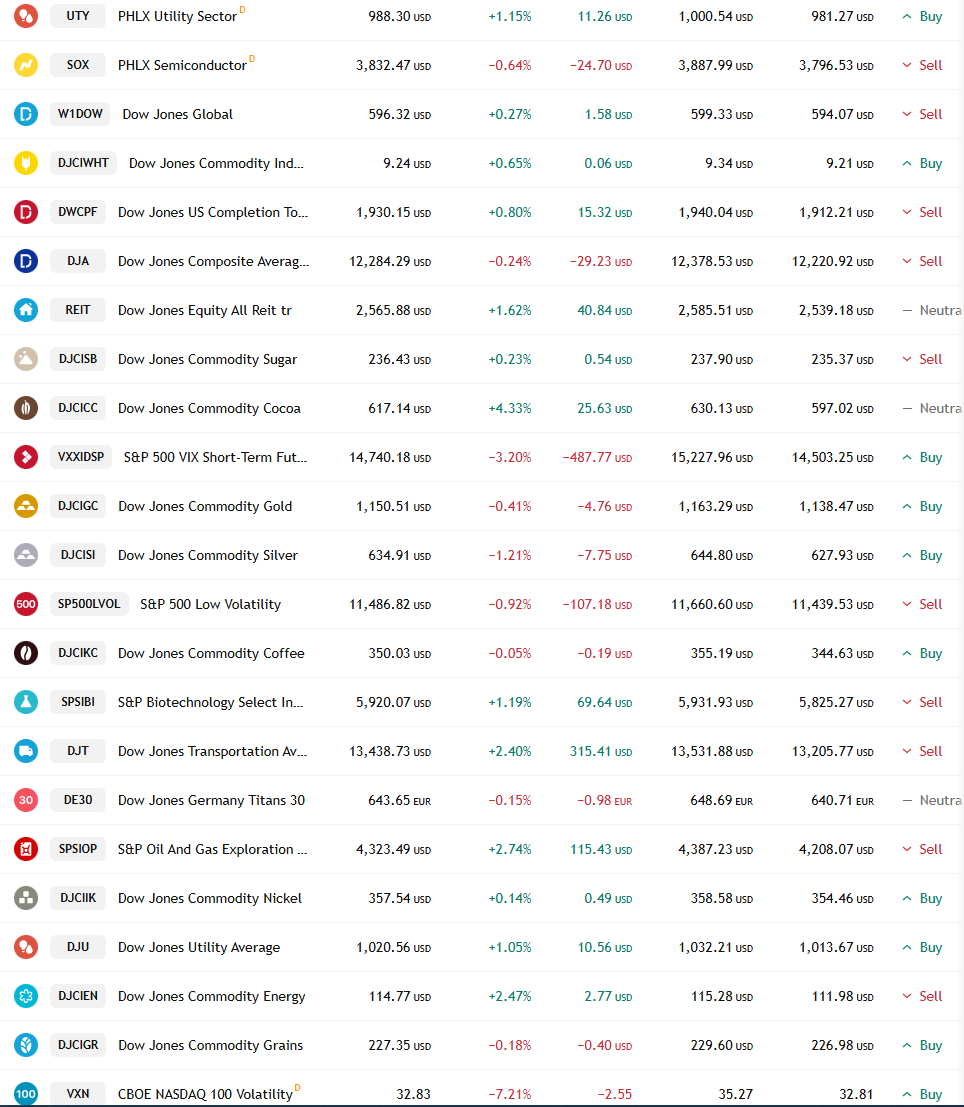The image size is (964, 1107).
Task: Click the 4,208.07 USD low value
Action: click(836, 849)
